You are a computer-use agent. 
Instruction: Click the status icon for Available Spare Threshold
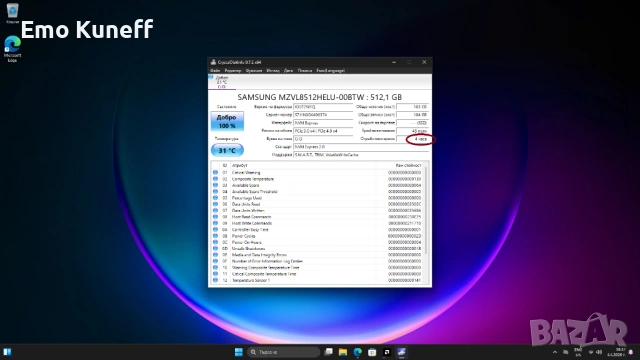pos(216,191)
